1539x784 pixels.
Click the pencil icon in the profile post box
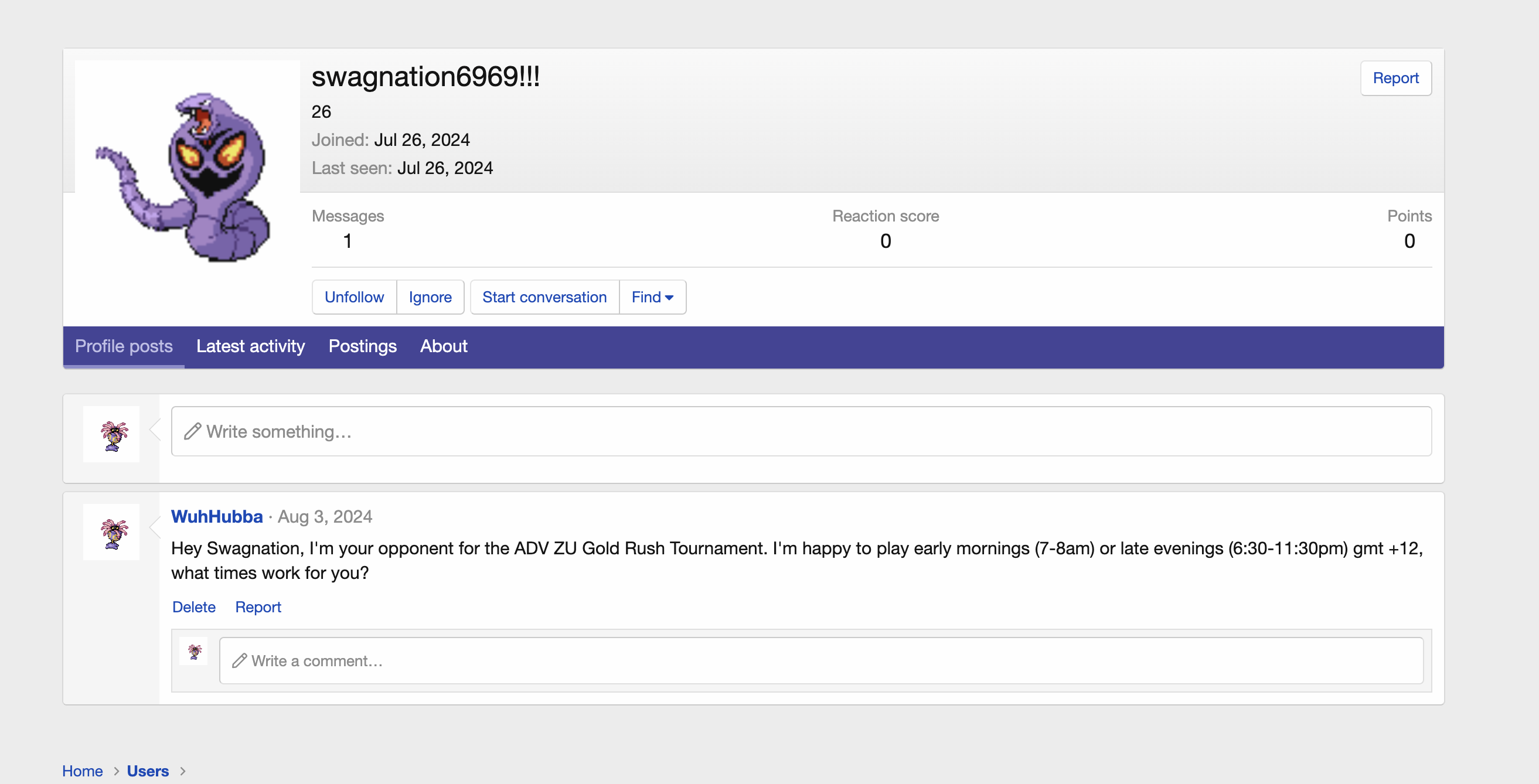pyautogui.click(x=192, y=431)
